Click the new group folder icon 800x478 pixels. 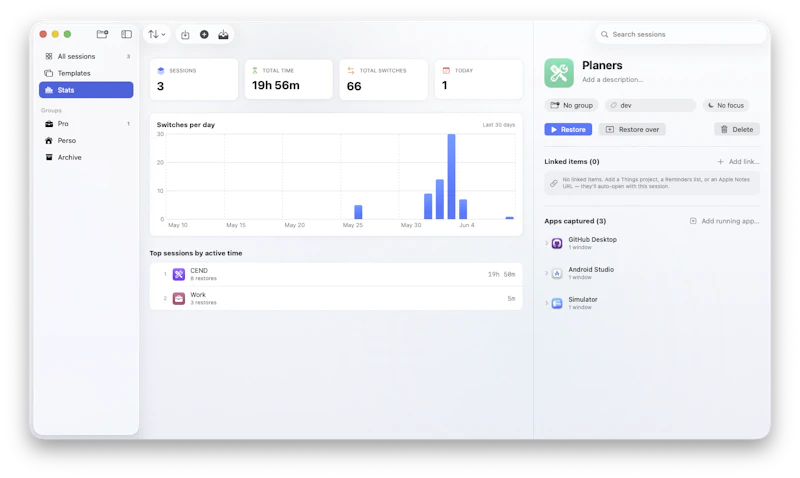tap(102, 34)
